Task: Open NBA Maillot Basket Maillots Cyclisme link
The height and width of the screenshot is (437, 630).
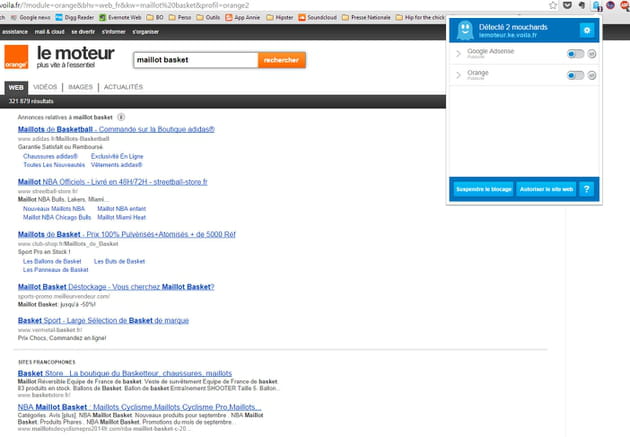Action: point(139,407)
